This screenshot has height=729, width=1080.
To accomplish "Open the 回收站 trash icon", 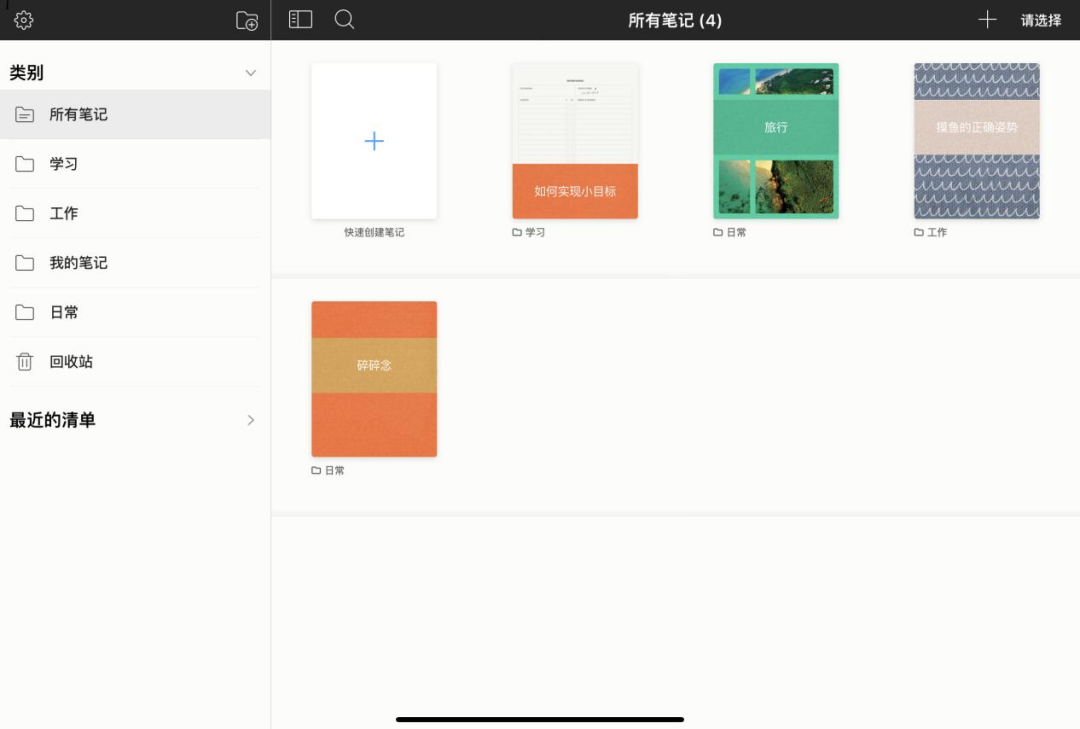I will (x=24, y=361).
